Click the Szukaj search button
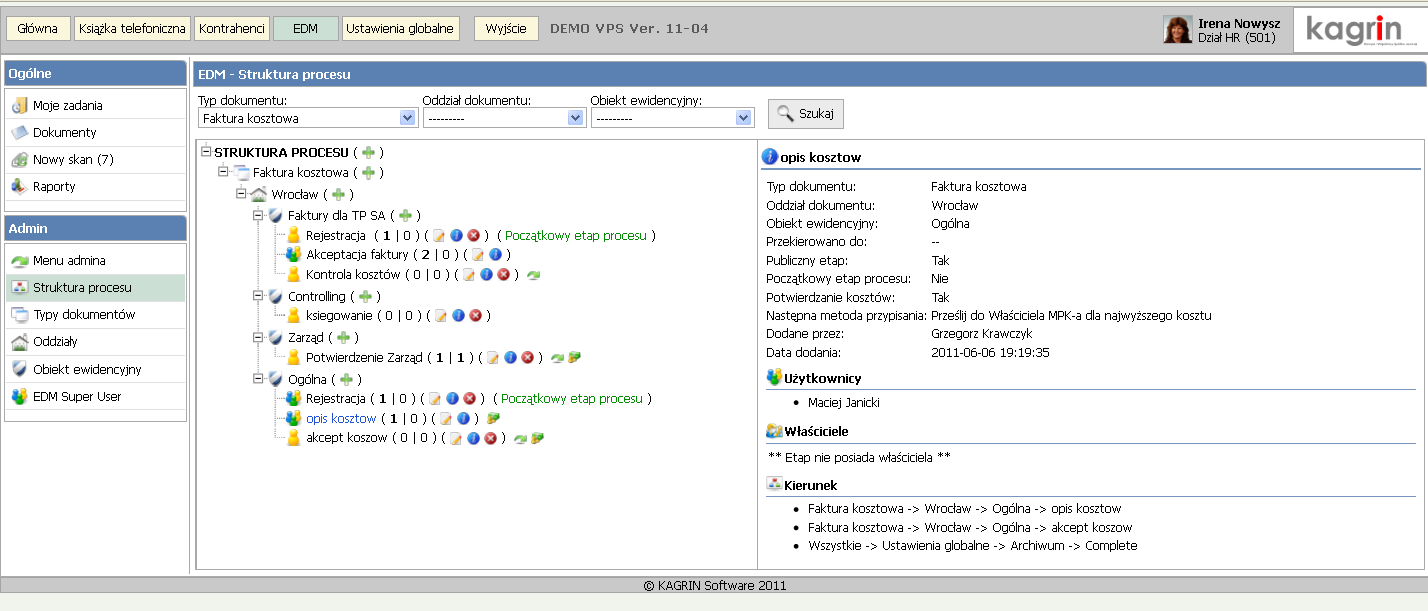The width and height of the screenshot is (1428, 611). coord(806,114)
